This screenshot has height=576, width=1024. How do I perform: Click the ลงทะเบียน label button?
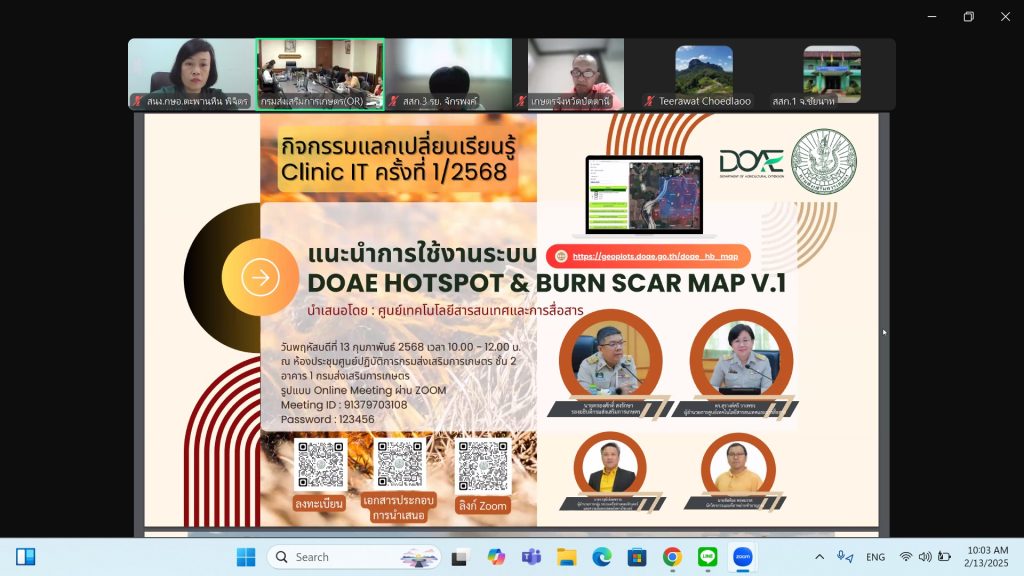(x=319, y=504)
